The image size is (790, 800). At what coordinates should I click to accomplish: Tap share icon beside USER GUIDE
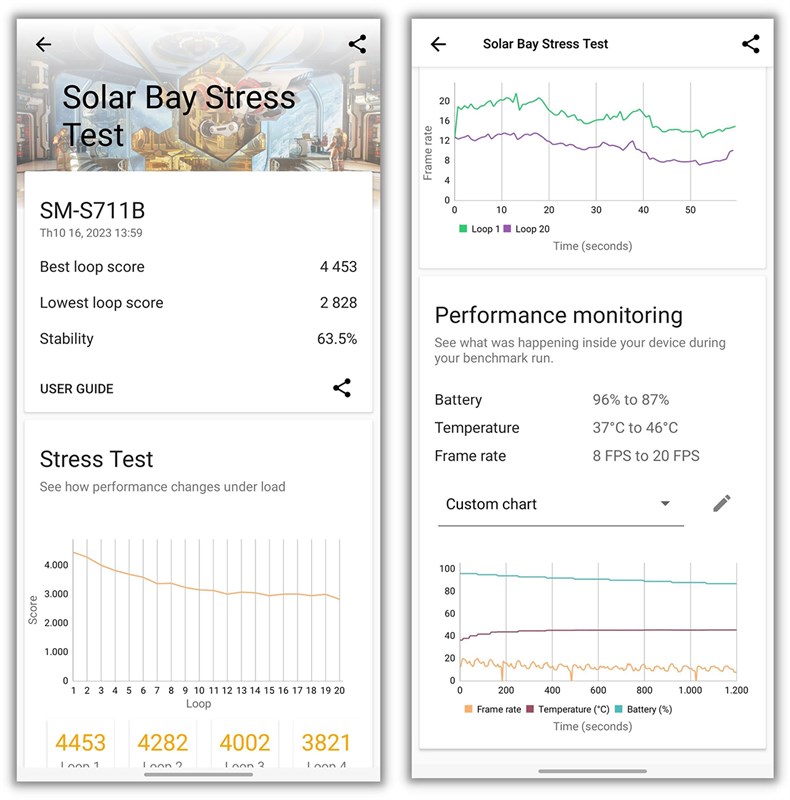click(x=342, y=388)
